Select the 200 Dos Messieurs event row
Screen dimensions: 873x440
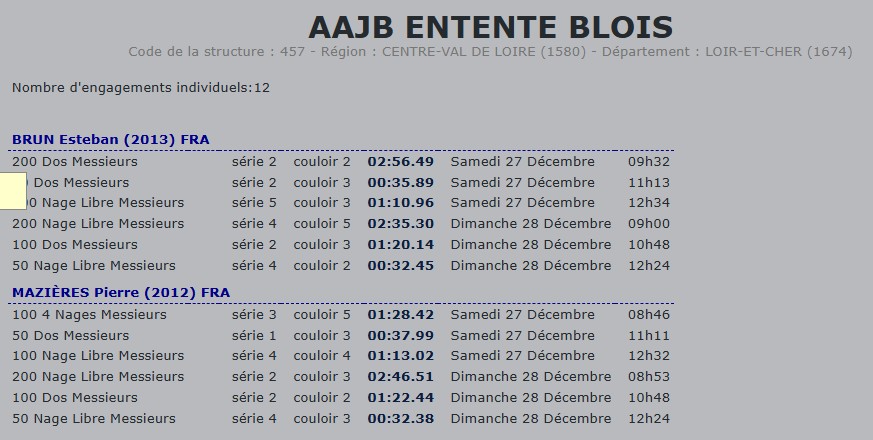coord(75,161)
